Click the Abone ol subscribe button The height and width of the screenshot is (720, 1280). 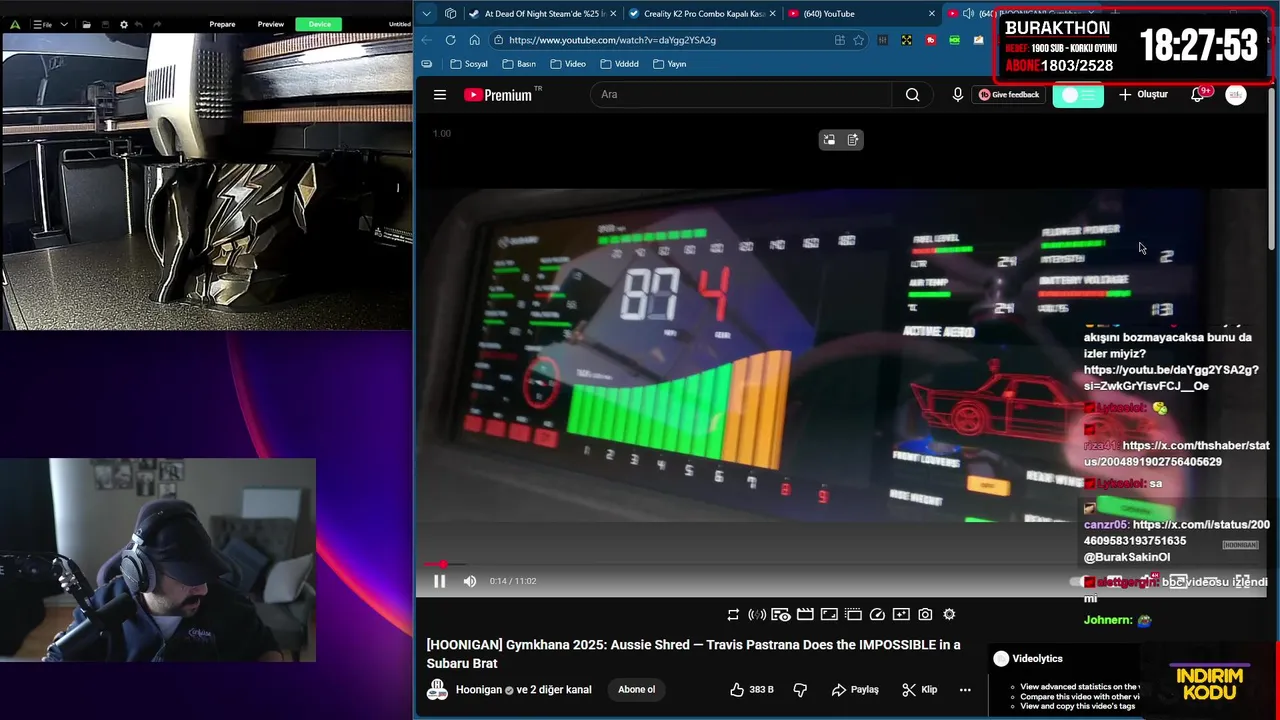point(636,689)
